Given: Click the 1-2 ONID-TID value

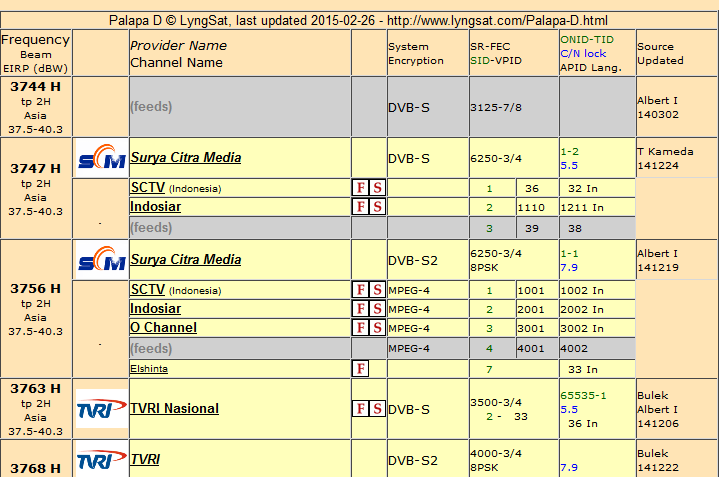Looking at the screenshot, I should (x=570, y=152).
